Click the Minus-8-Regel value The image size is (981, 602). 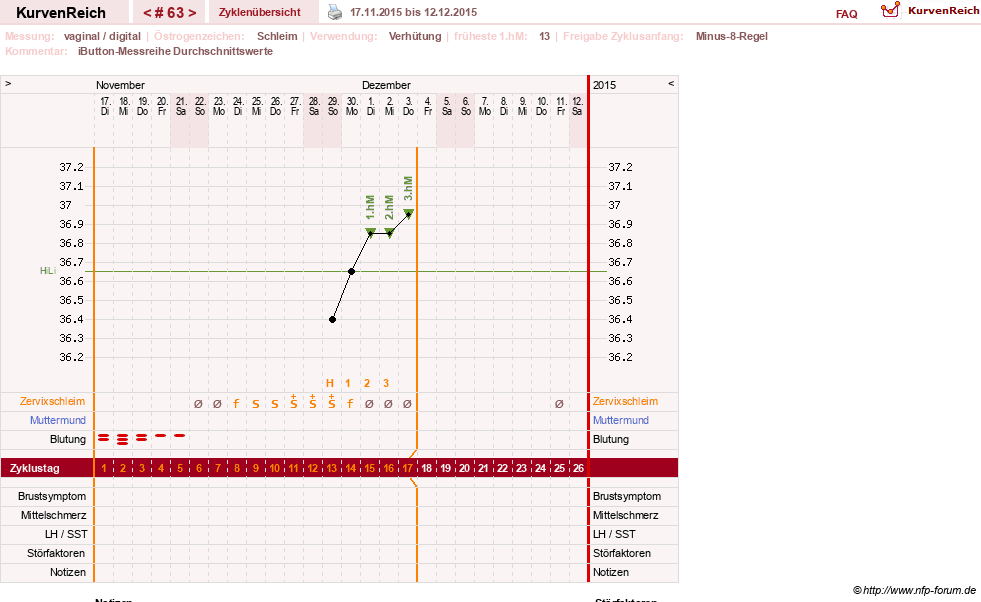(x=731, y=36)
